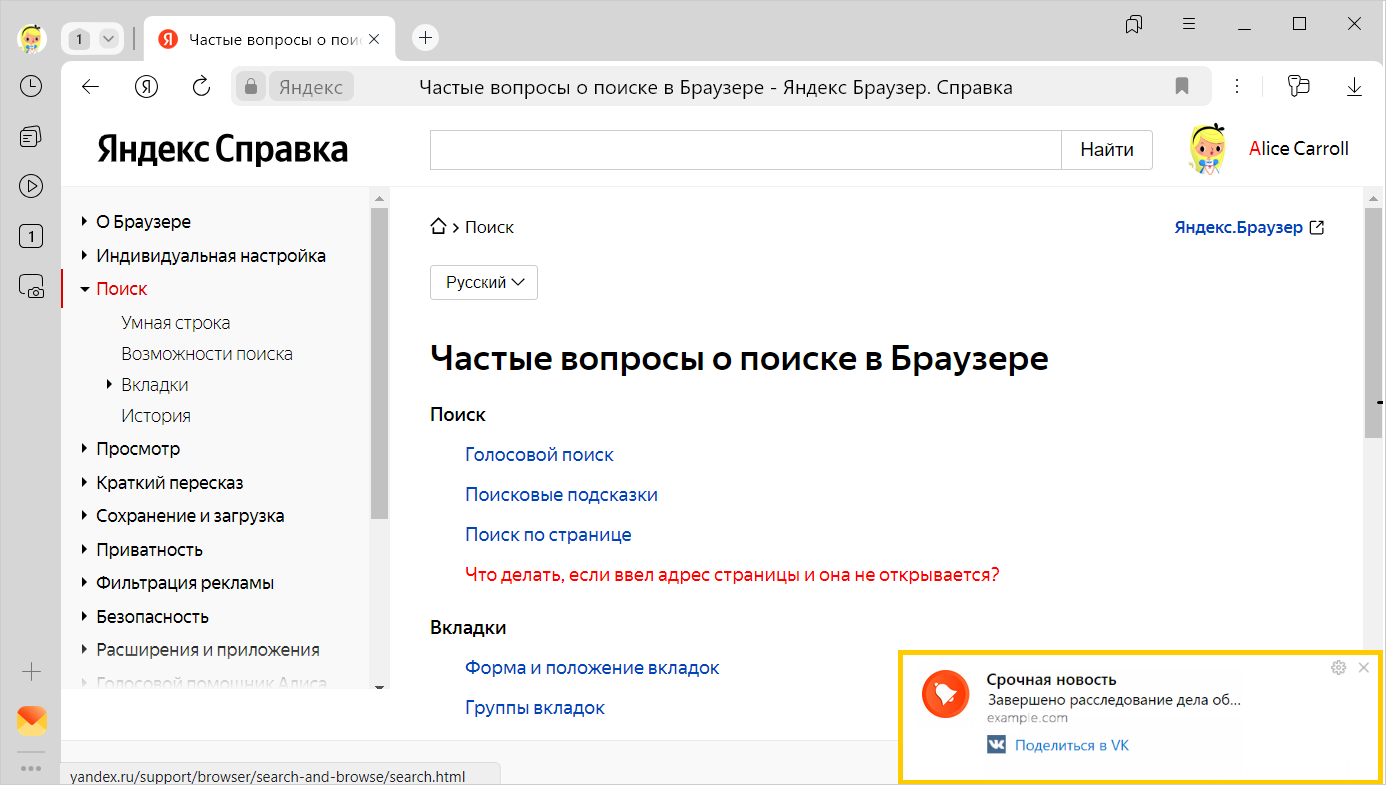Bookmark this page via address bar icon

click(x=1182, y=87)
